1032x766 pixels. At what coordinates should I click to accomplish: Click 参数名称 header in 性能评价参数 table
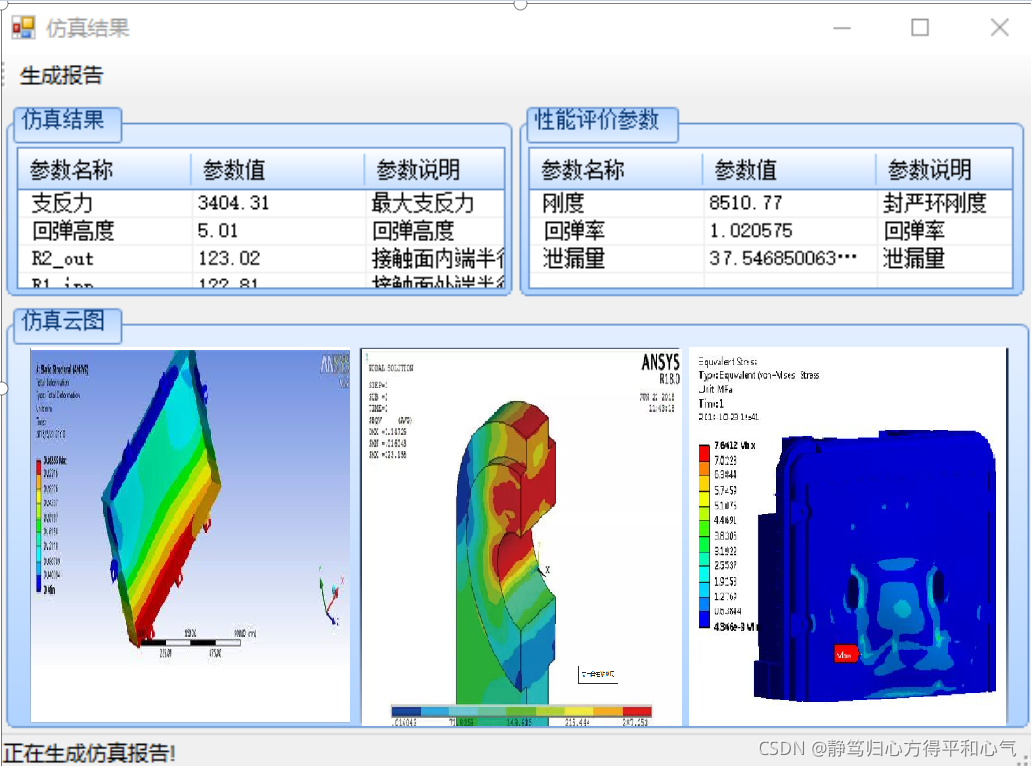(616, 170)
